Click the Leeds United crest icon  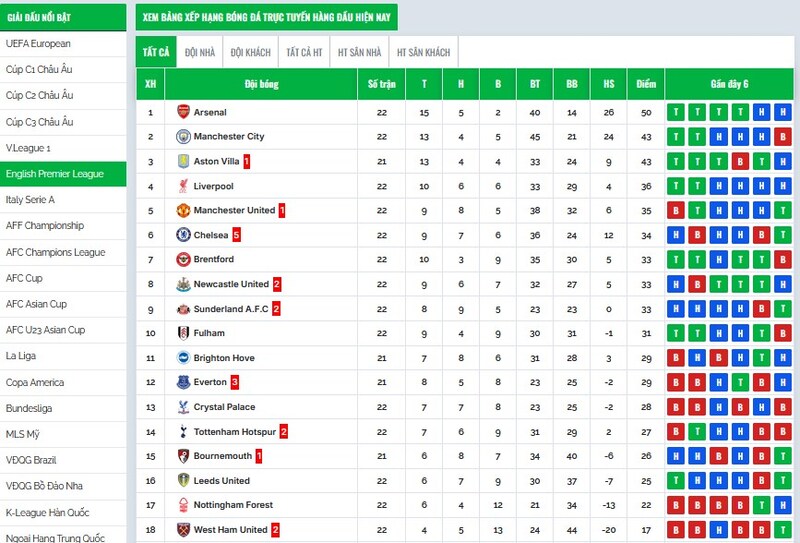[x=183, y=480]
